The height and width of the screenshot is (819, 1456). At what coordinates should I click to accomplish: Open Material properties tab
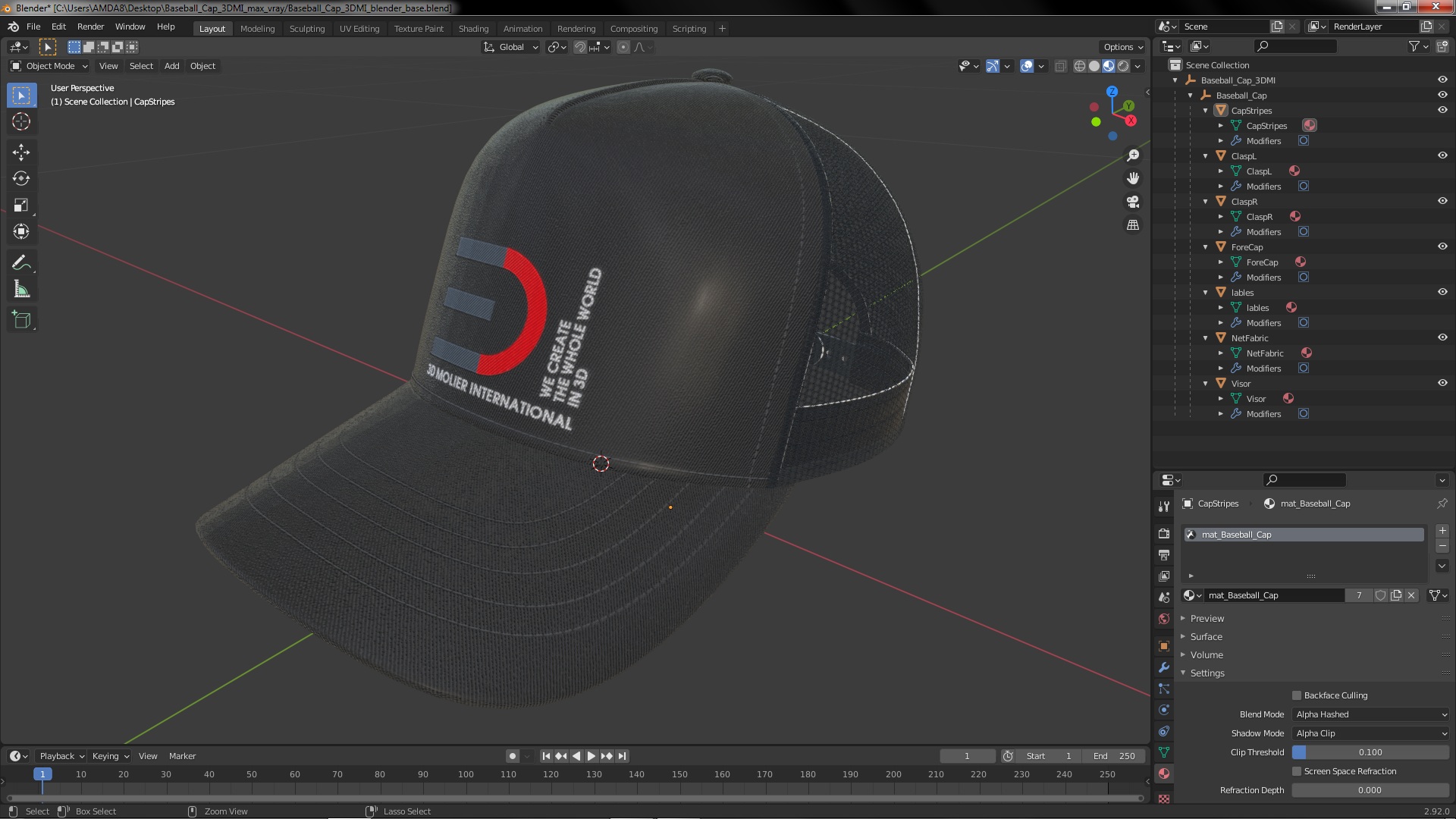(x=1164, y=773)
